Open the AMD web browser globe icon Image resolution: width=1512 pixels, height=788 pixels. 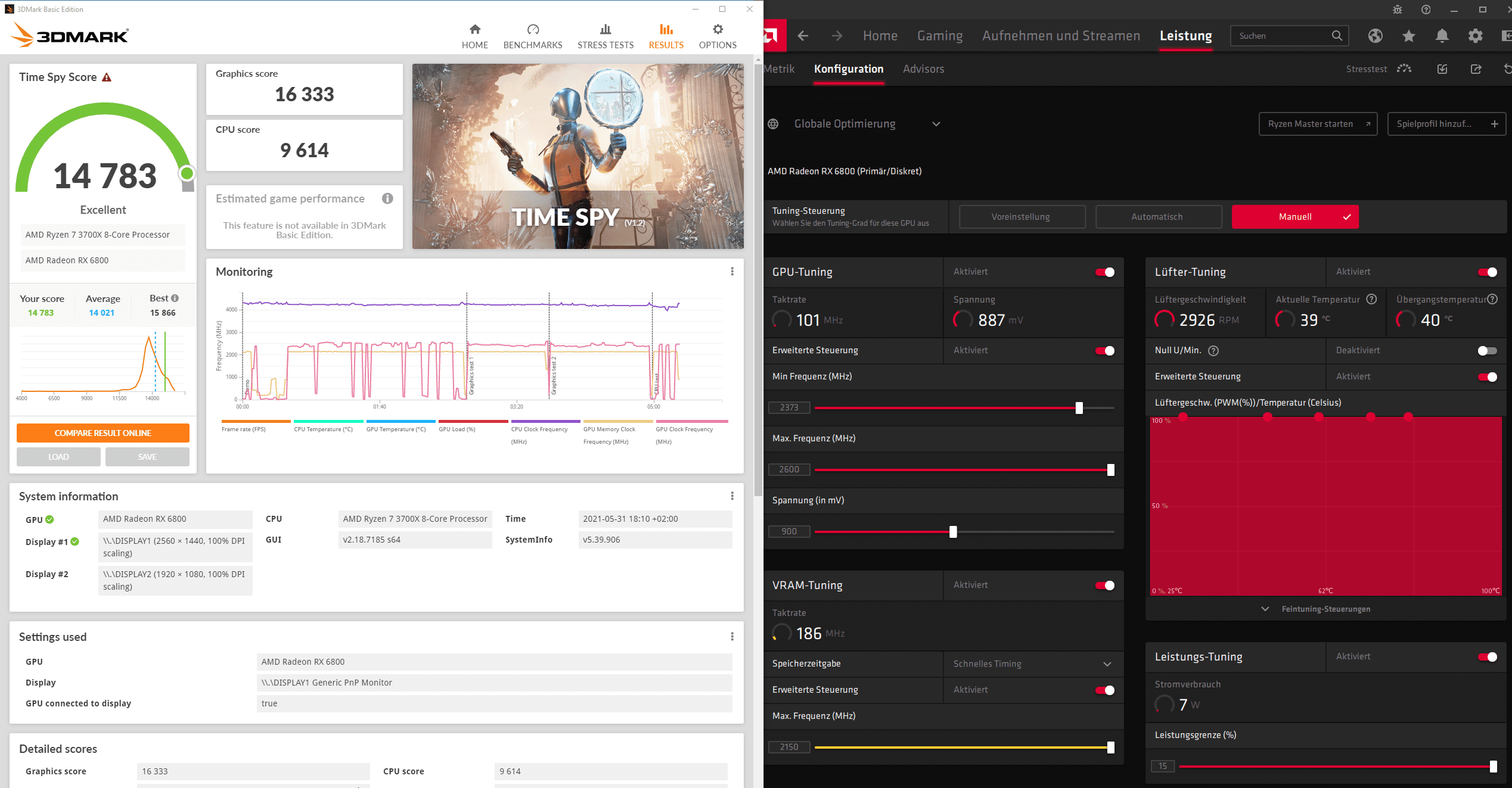[1375, 36]
